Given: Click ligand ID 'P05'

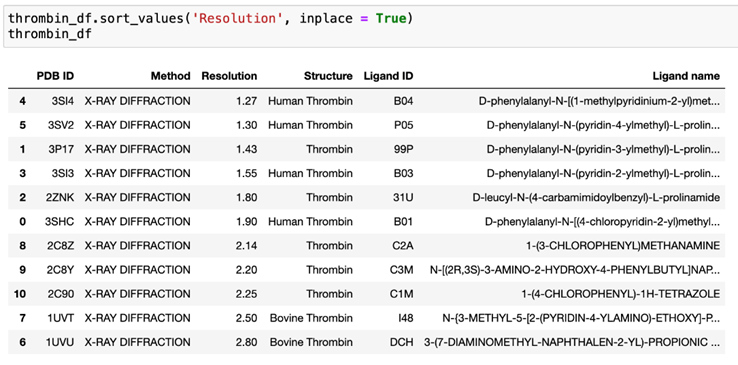Looking at the screenshot, I should point(404,125).
